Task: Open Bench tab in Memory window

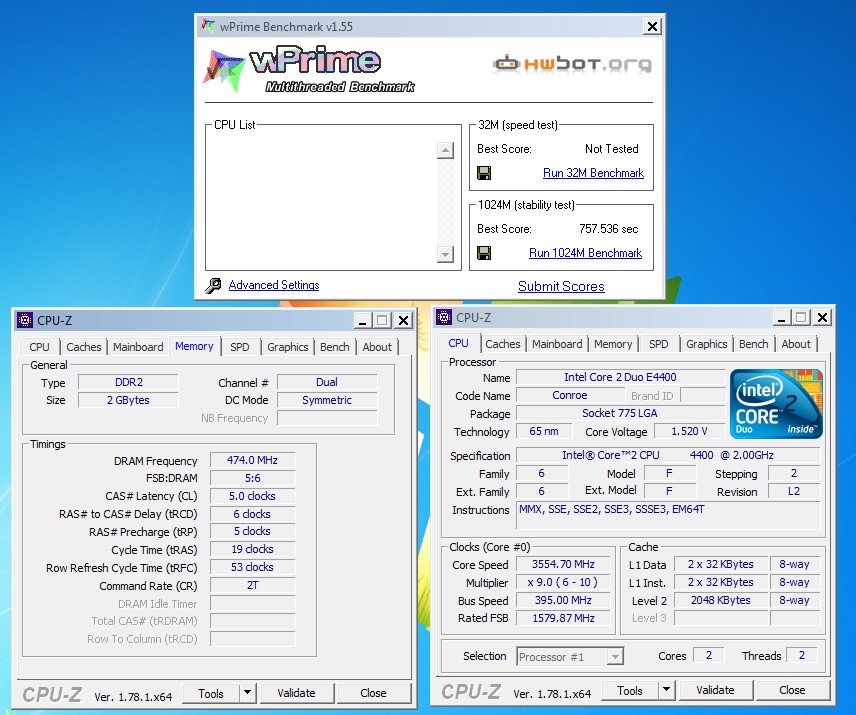Action: 334,347
